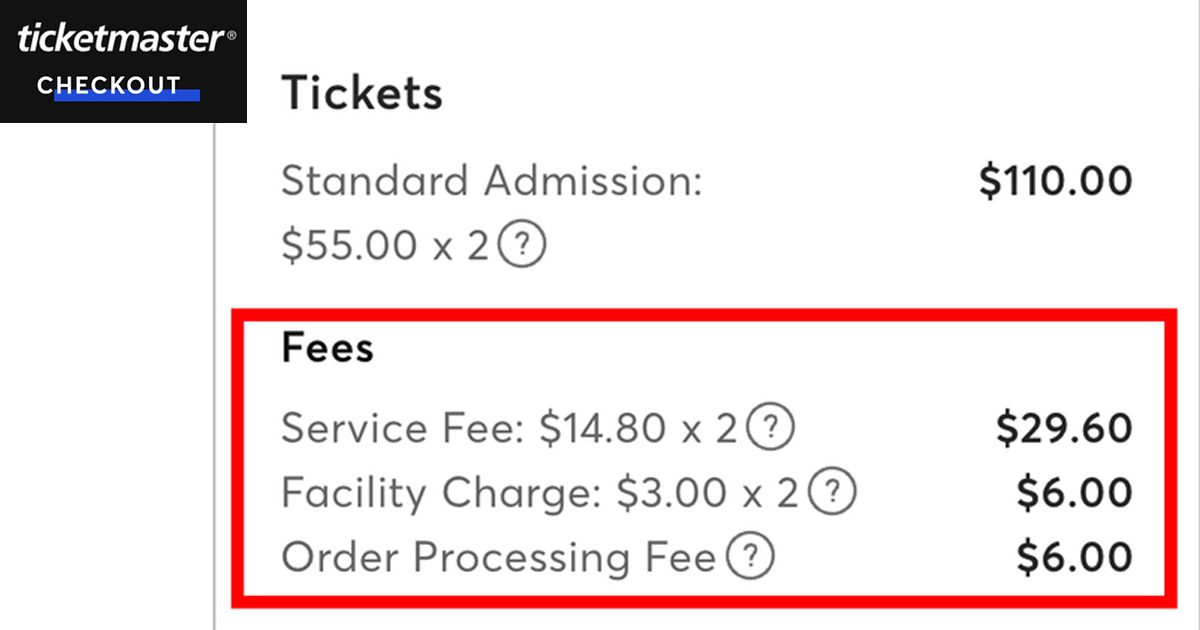Image resolution: width=1200 pixels, height=630 pixels.
Task: Click the vertical divider line left of Tickets
Action: tap(215, 376)
